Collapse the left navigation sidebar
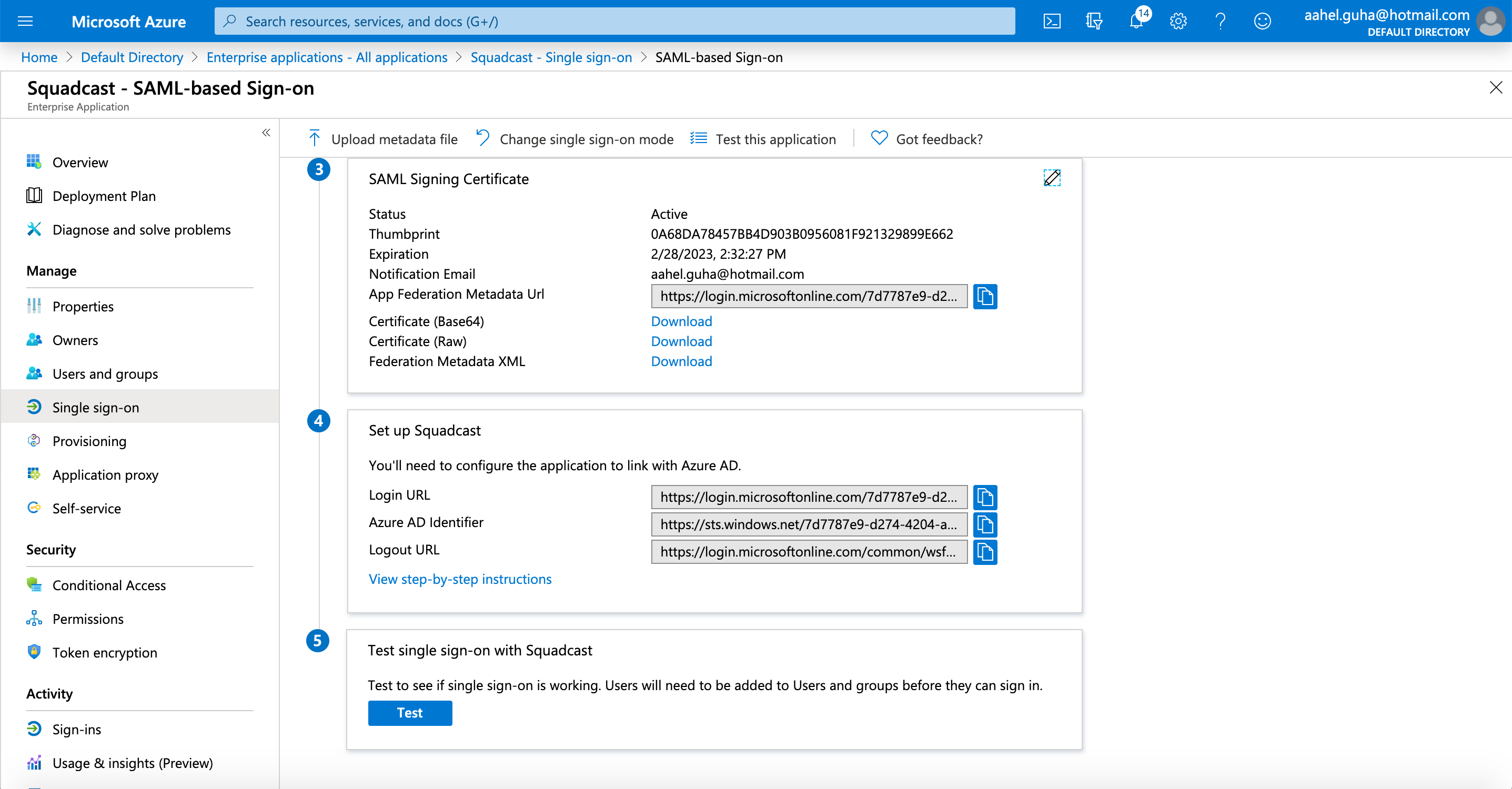The image size is (1512, 789). pyautogui.click(x=266, y=133)
